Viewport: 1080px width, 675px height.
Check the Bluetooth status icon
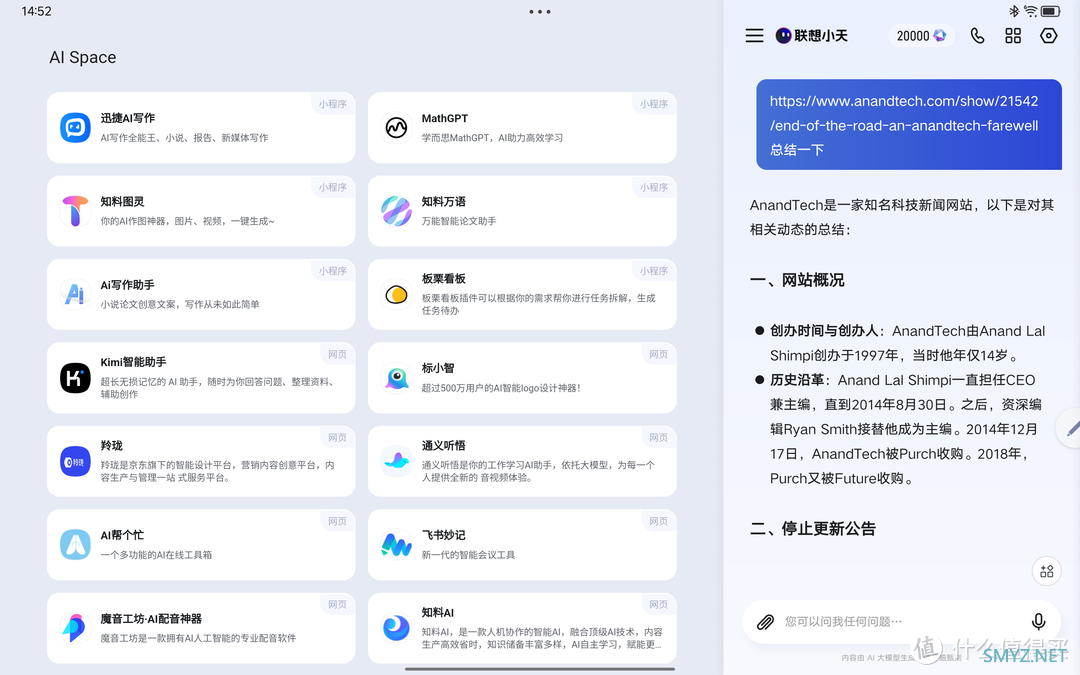(1014, 11)
